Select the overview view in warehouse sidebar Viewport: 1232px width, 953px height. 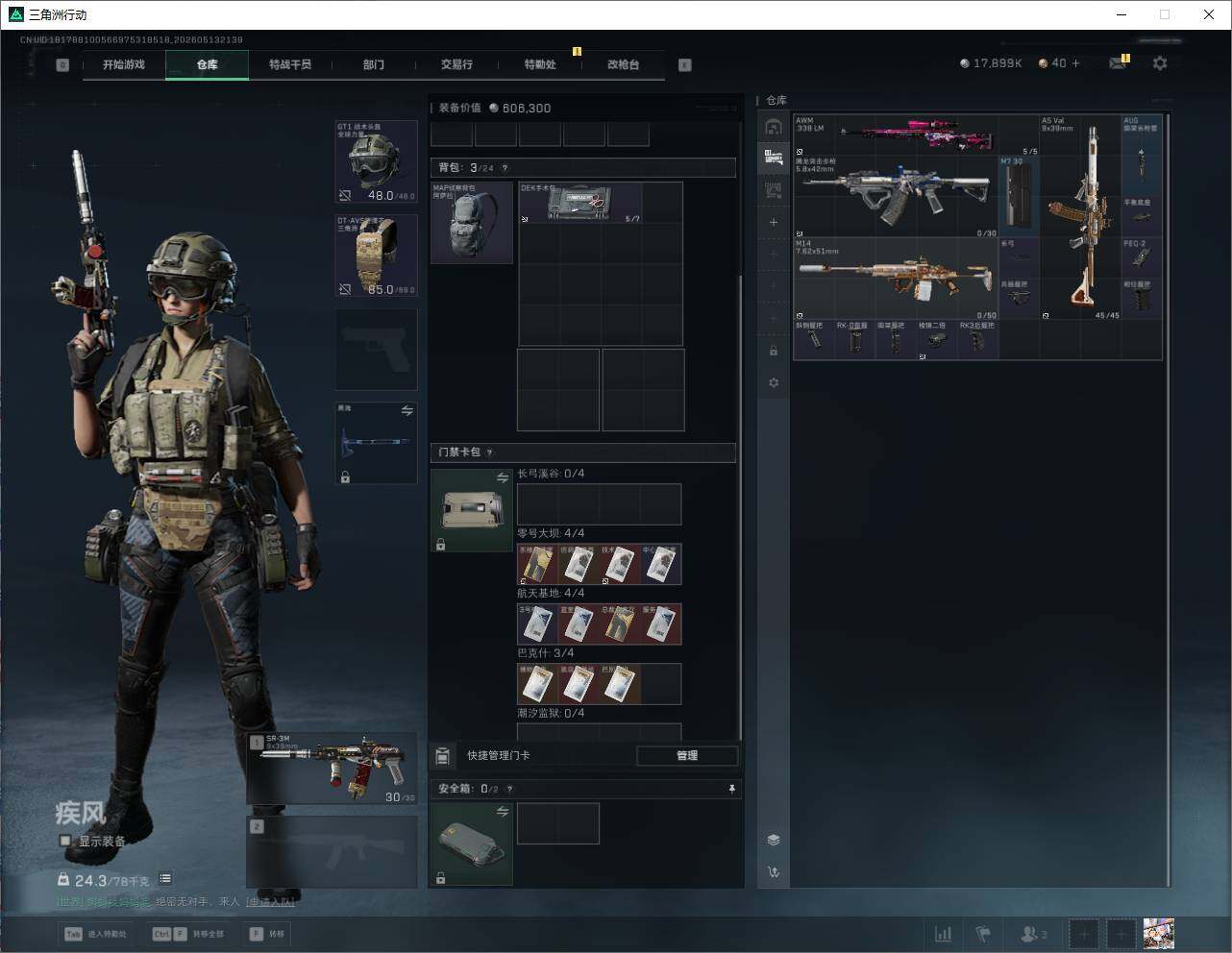click(774, 127)
